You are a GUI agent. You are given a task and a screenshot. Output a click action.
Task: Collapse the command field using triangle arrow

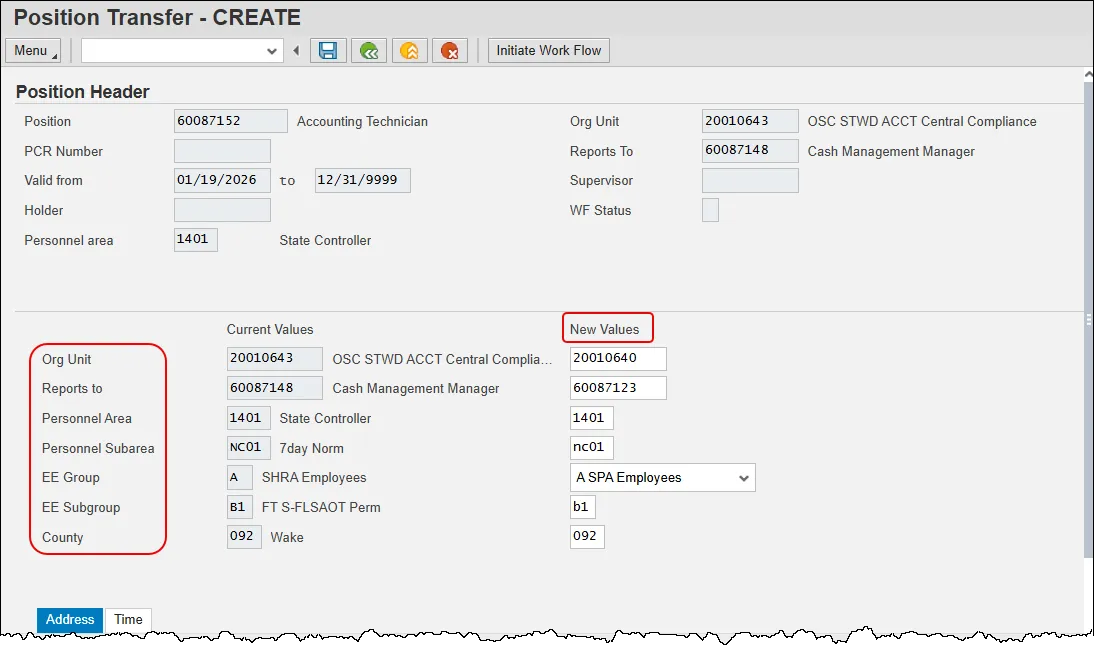pyautogui.click(x=296, y=51)
